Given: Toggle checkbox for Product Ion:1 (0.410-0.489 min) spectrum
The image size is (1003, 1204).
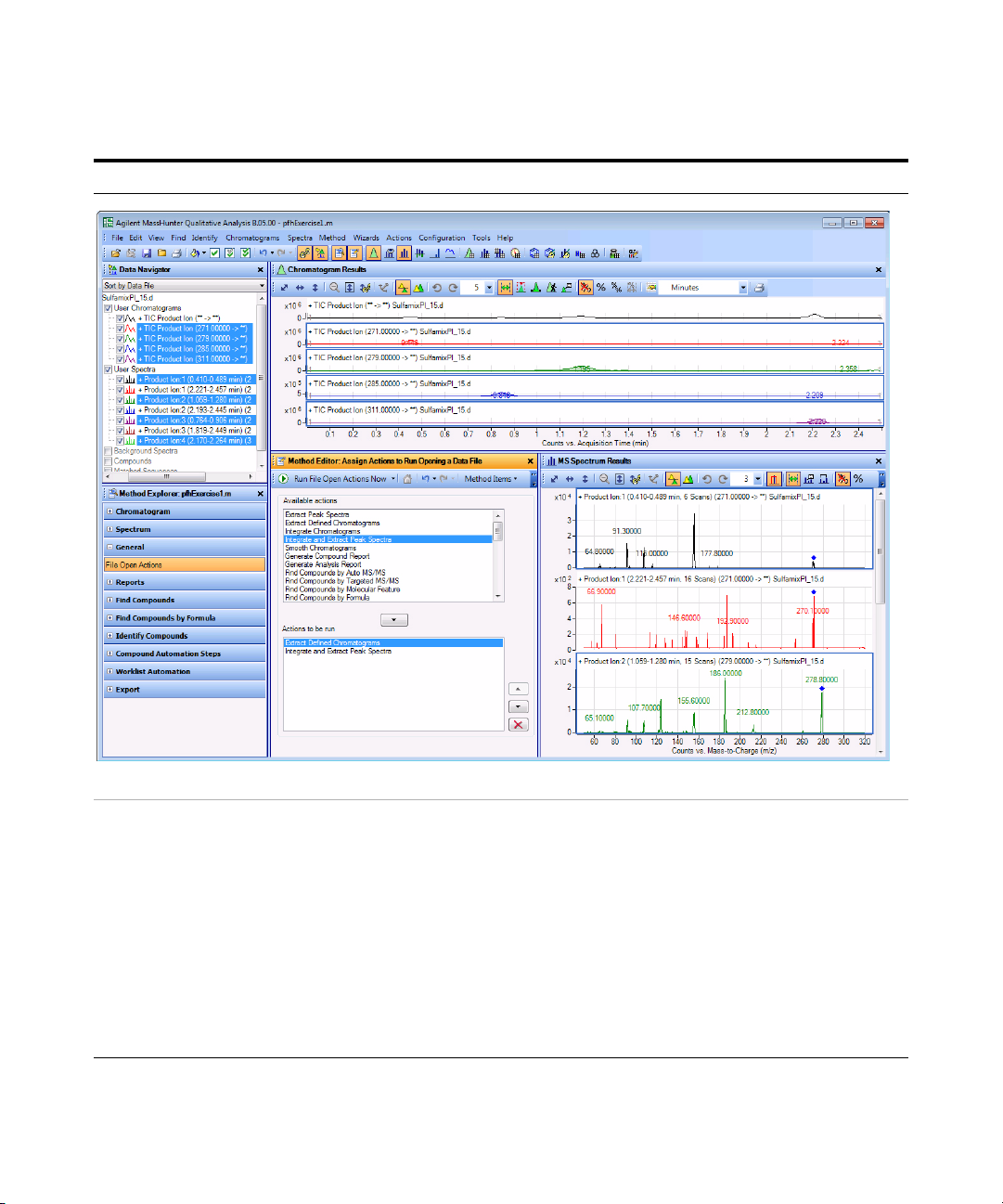Looking at the screenshot, I should click(120, 380).
